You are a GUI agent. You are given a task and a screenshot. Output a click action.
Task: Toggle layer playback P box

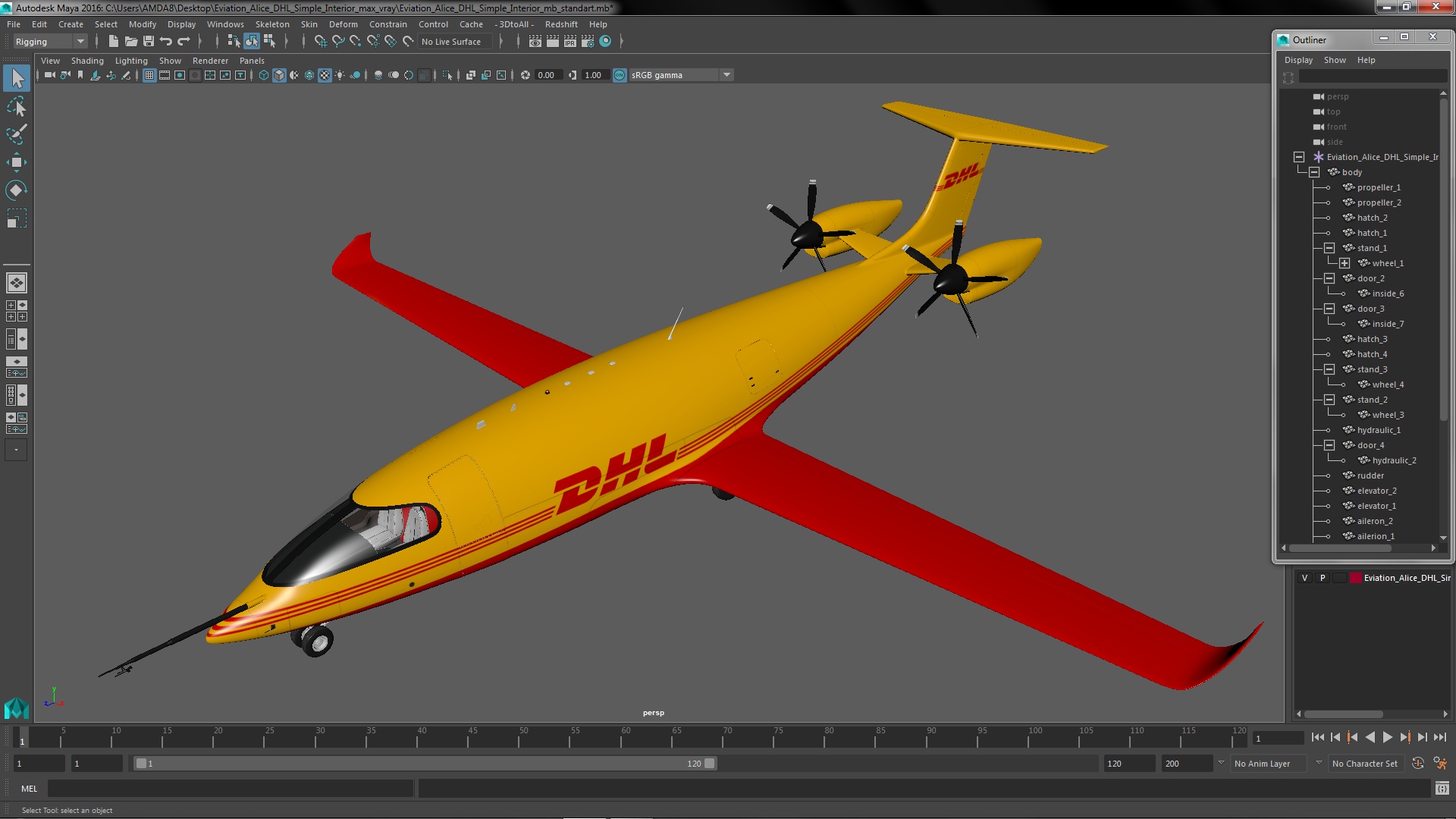(x=1323, y=578)
